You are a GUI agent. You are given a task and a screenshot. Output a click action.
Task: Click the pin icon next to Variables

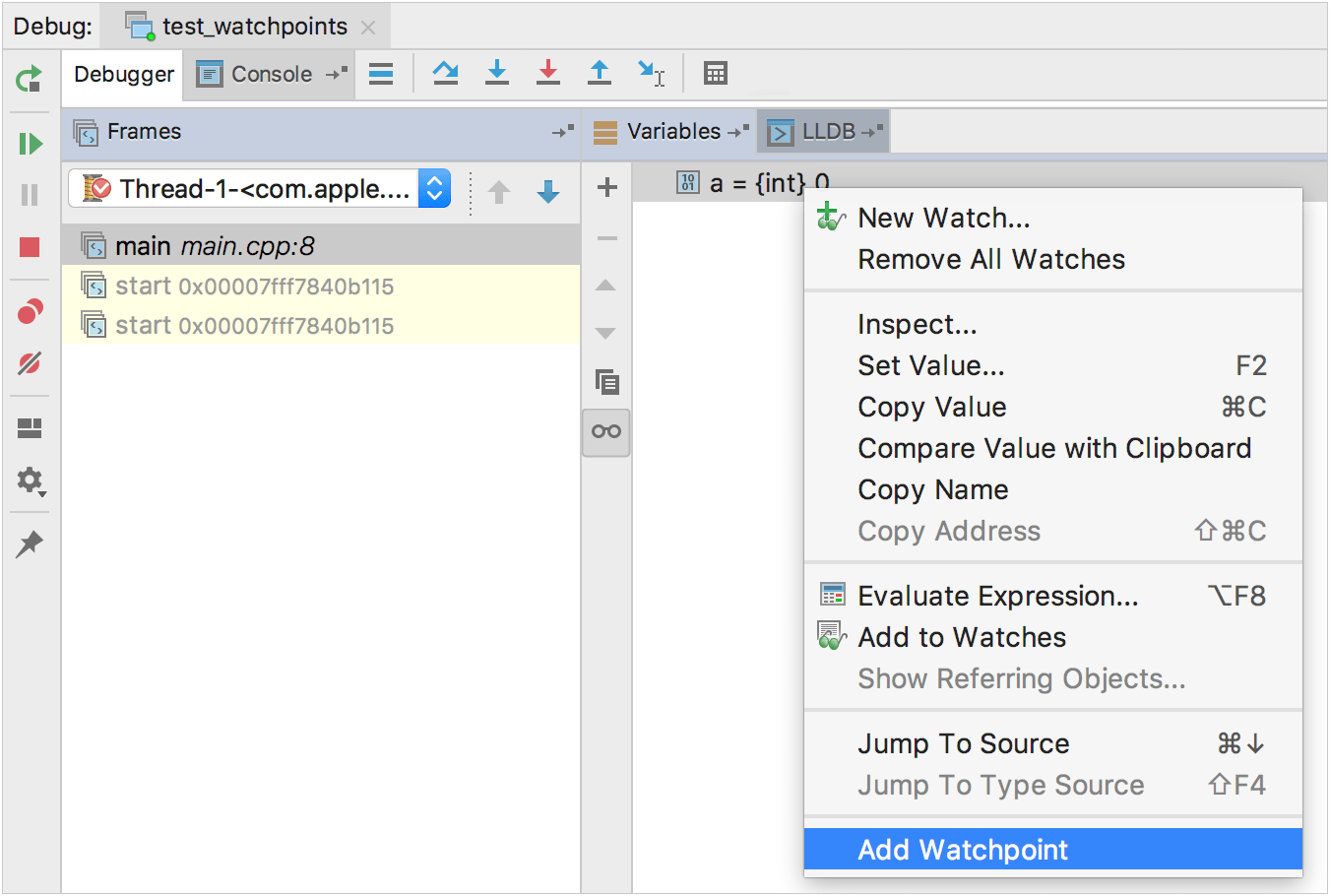click(x=738, y=131)
